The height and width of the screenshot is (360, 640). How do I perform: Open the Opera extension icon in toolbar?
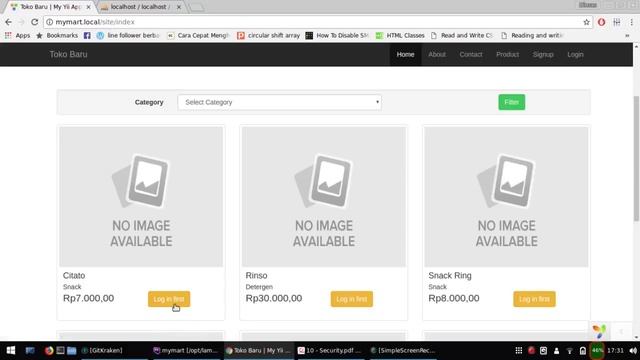tap(601, 22)
